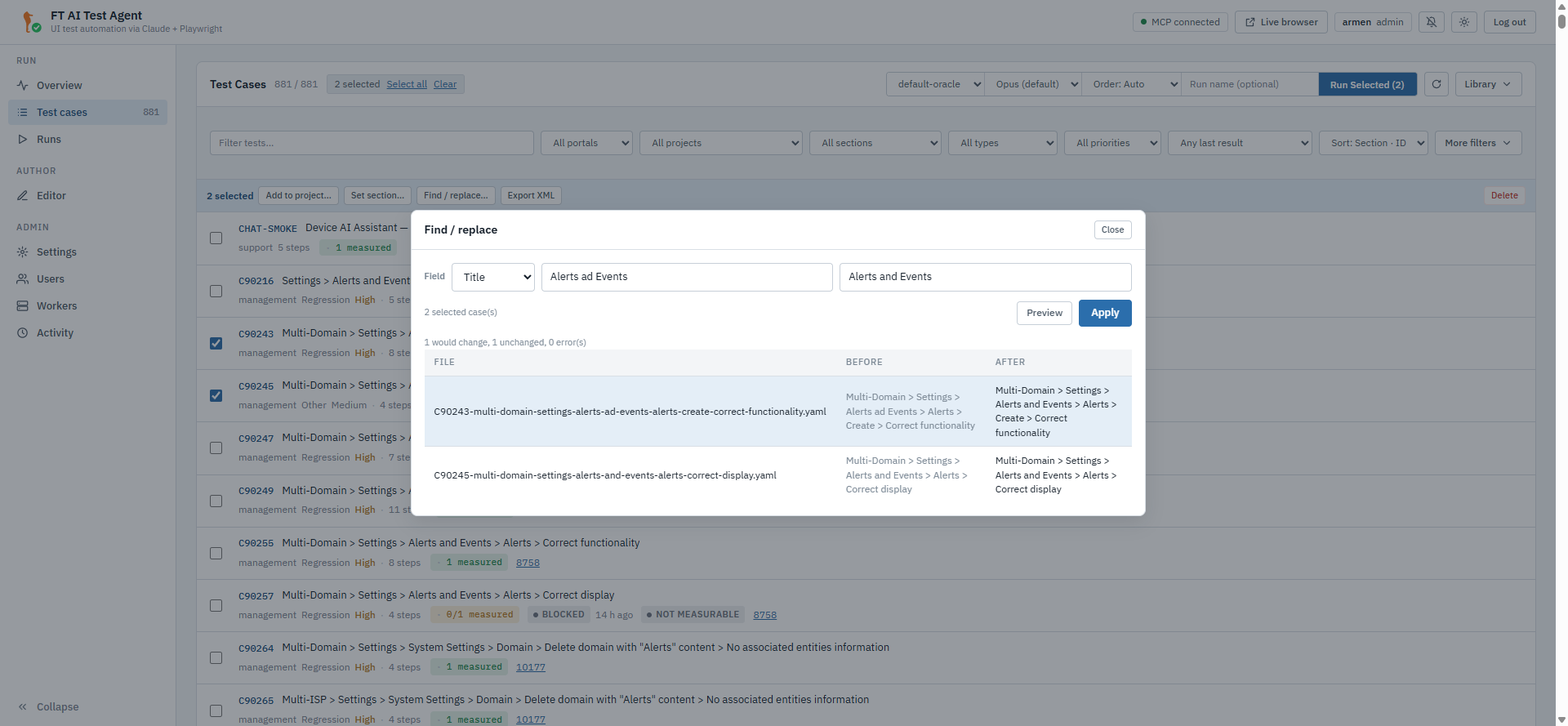Click Run Selected (2)
This screenshot has height=726, width=1568.
click(1366, 85)
